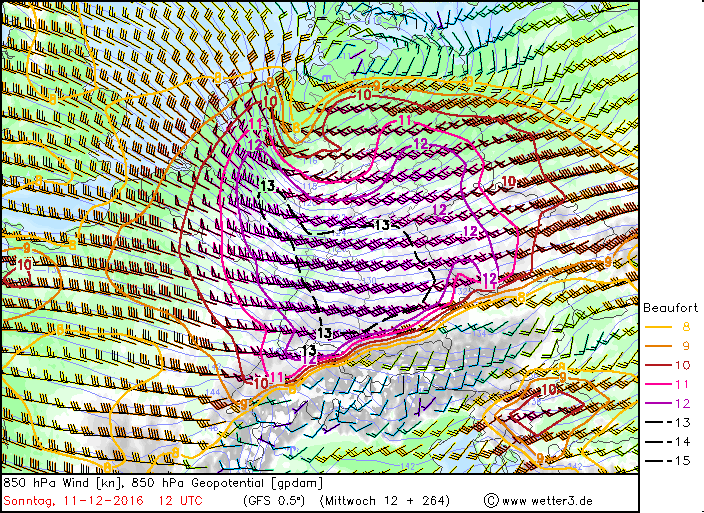Select the dashed line swatch beside legend 14

tap(658, 442)
